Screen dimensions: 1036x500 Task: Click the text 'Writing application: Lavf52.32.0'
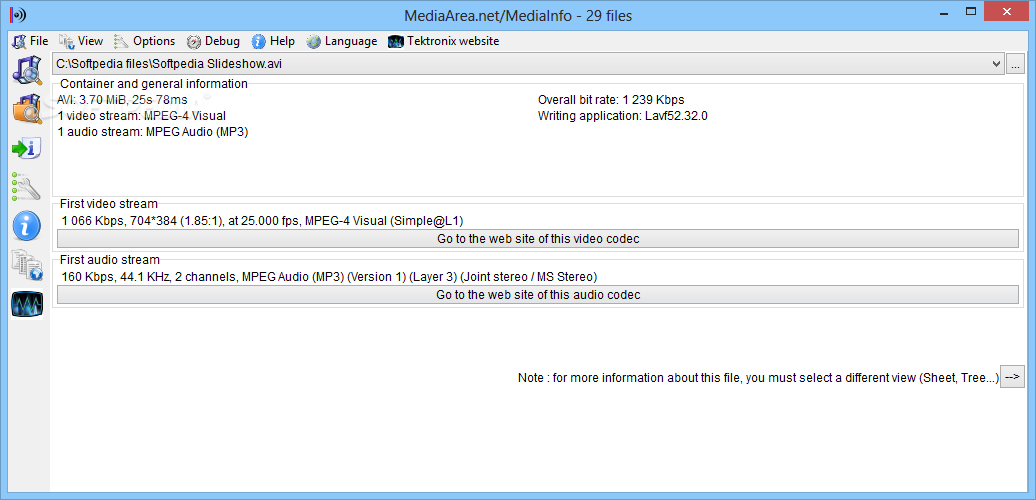pyautogui.click(x=623, y=116)
